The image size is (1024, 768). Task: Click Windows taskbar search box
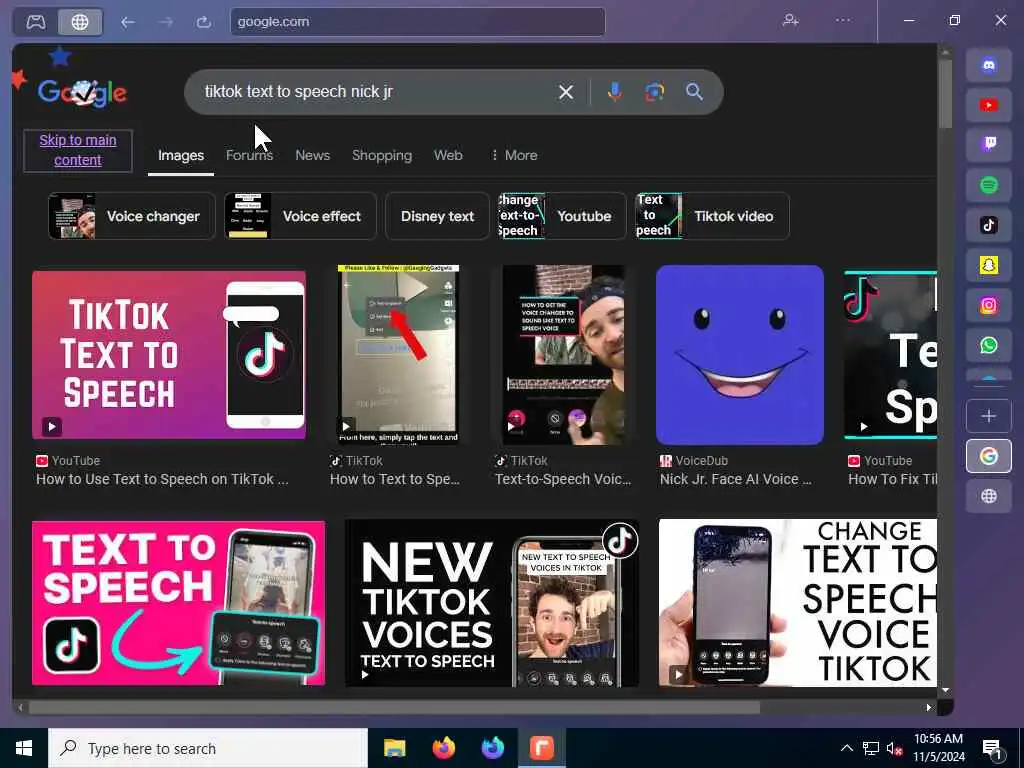click(208, 748)
